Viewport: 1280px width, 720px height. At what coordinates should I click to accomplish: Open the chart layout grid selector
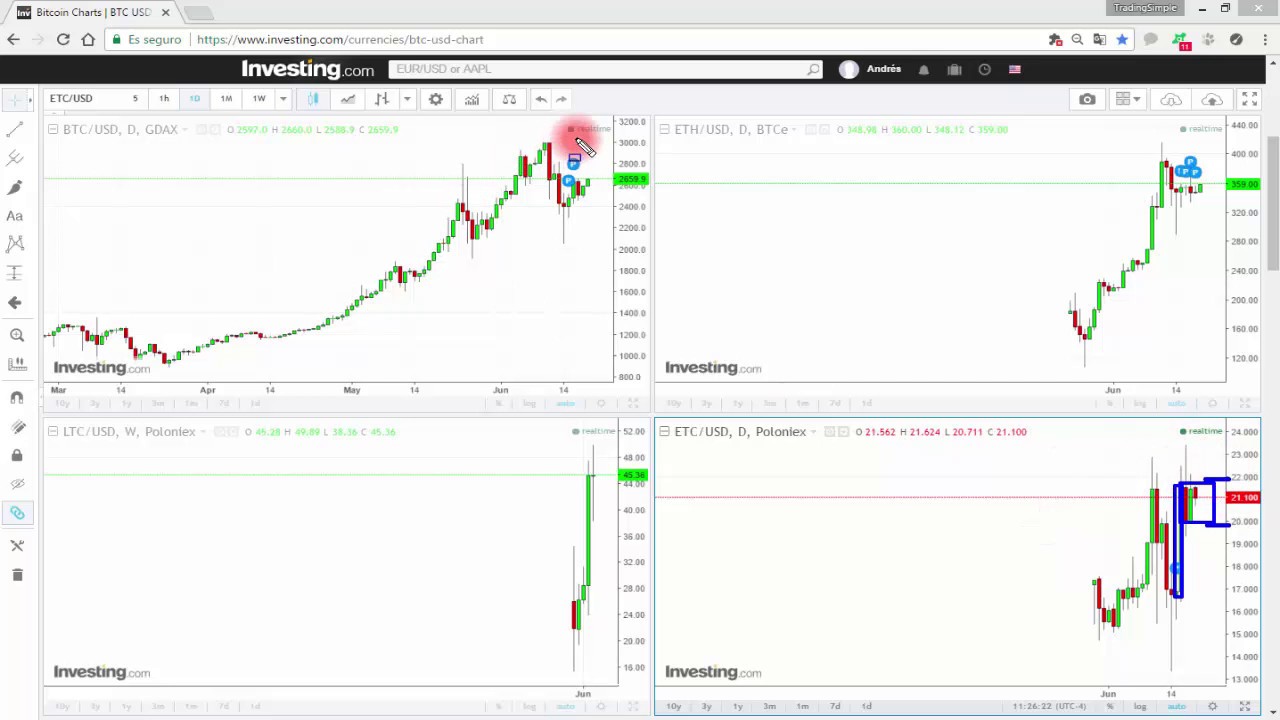coord(1128,99)
